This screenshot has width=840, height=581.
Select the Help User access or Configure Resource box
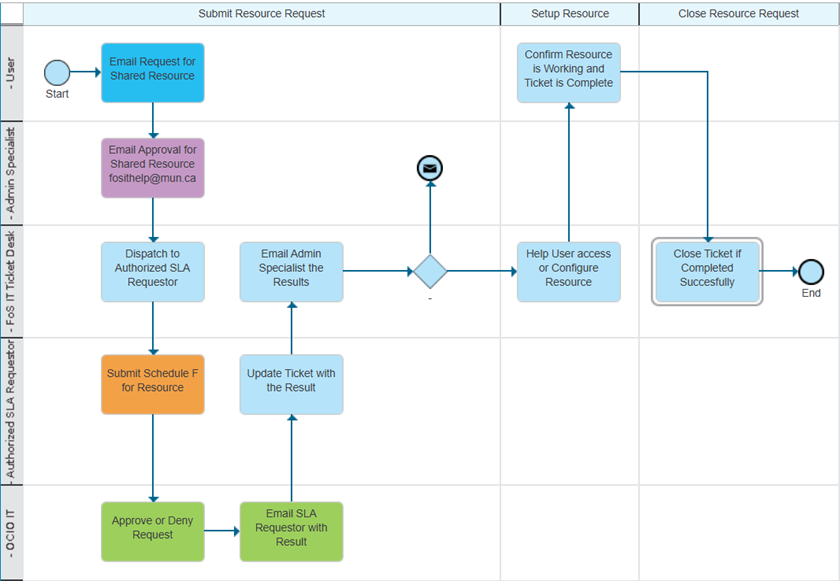[x=568, y=270]
